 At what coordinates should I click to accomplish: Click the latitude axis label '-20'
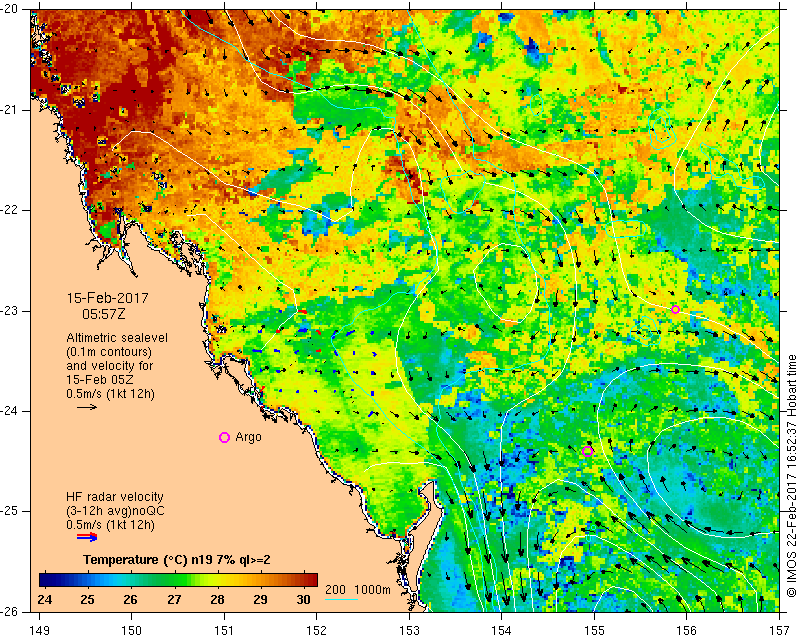point(9,10)
